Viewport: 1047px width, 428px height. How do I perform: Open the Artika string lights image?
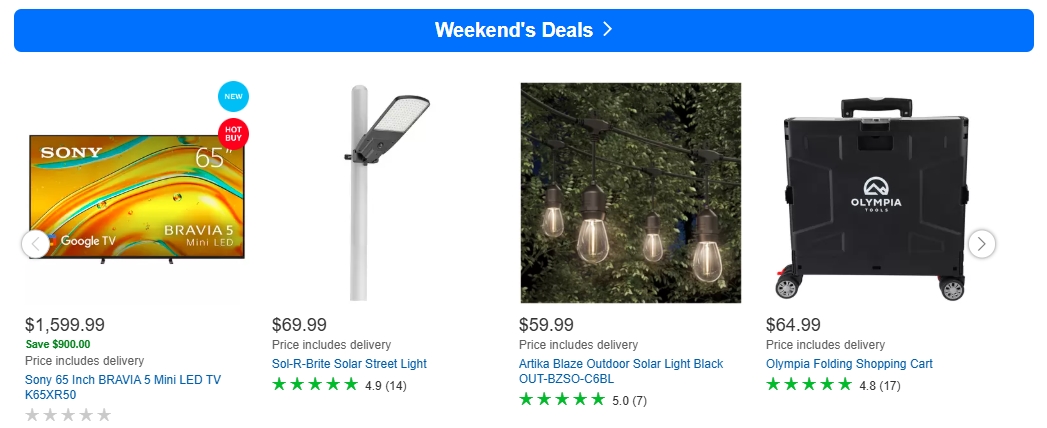630,192
